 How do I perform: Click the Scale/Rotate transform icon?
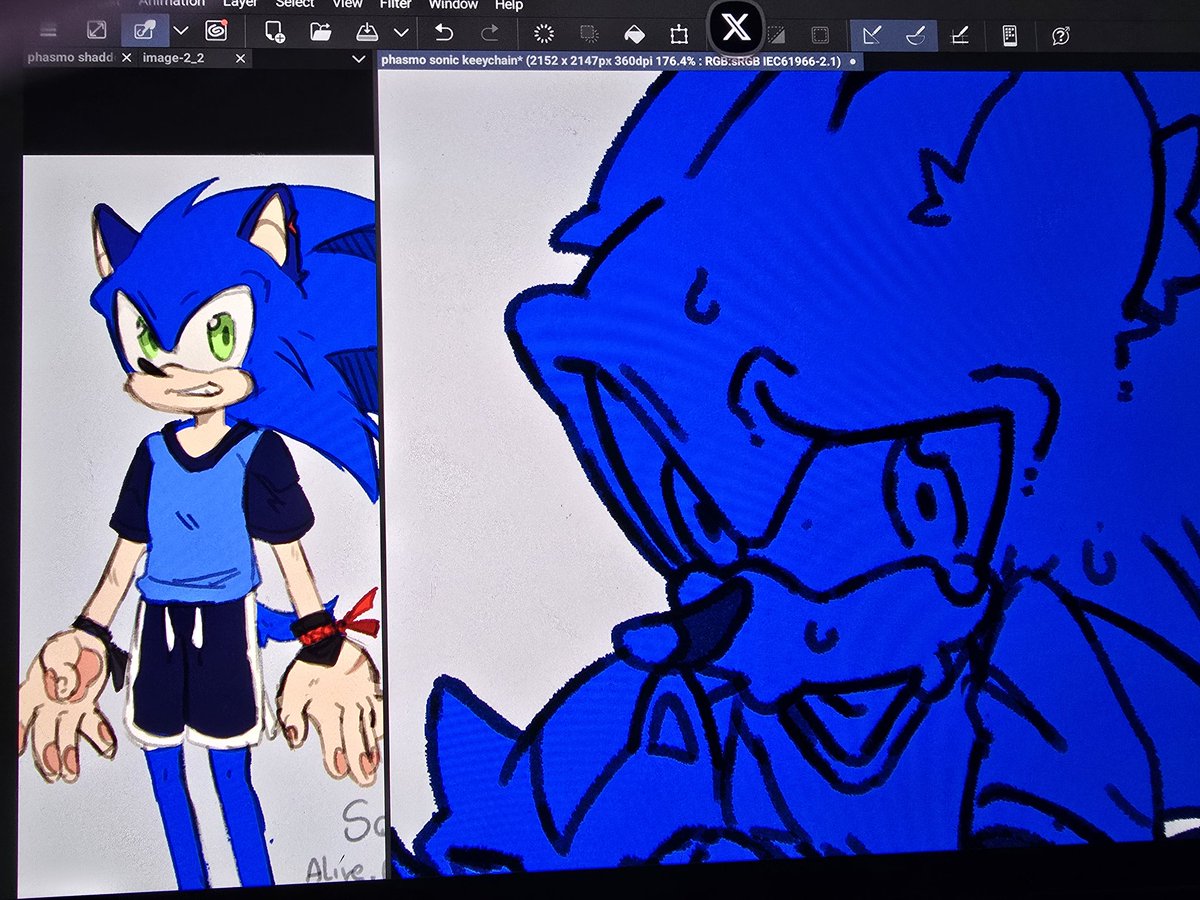[679, 36]
